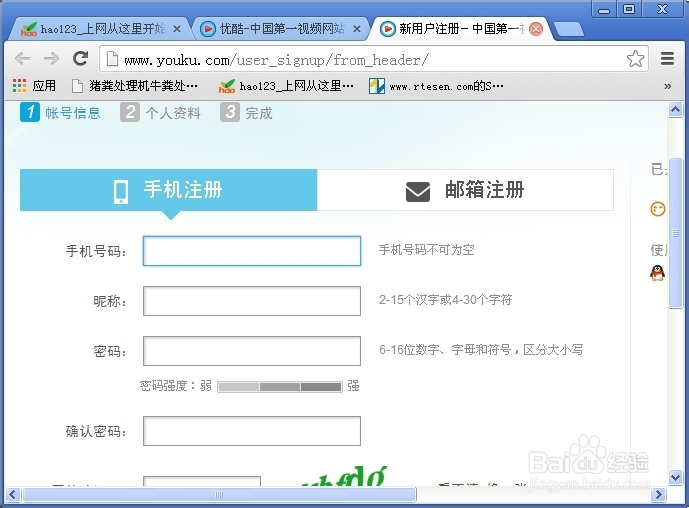This screenshot has height=508, width=689.
Task: Focus the 昵称 nickname input field
Action: (x=252, y=301)
